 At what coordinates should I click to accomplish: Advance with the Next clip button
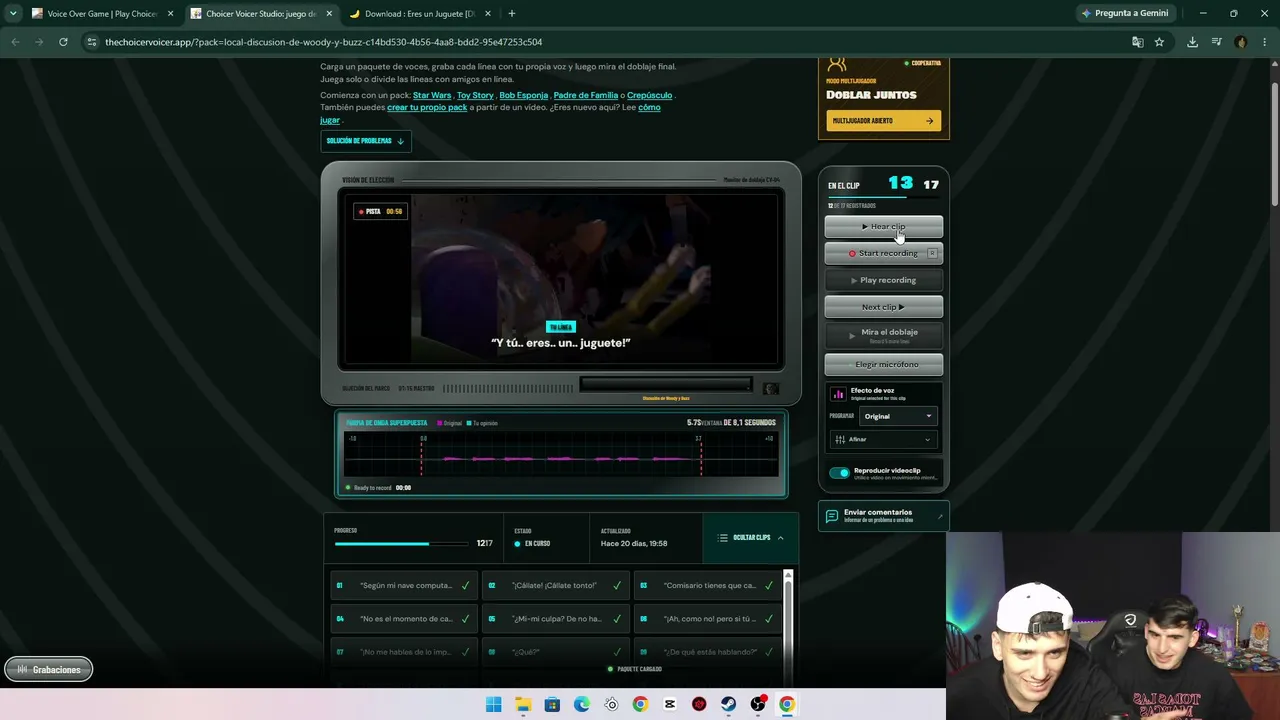[883, 307]
